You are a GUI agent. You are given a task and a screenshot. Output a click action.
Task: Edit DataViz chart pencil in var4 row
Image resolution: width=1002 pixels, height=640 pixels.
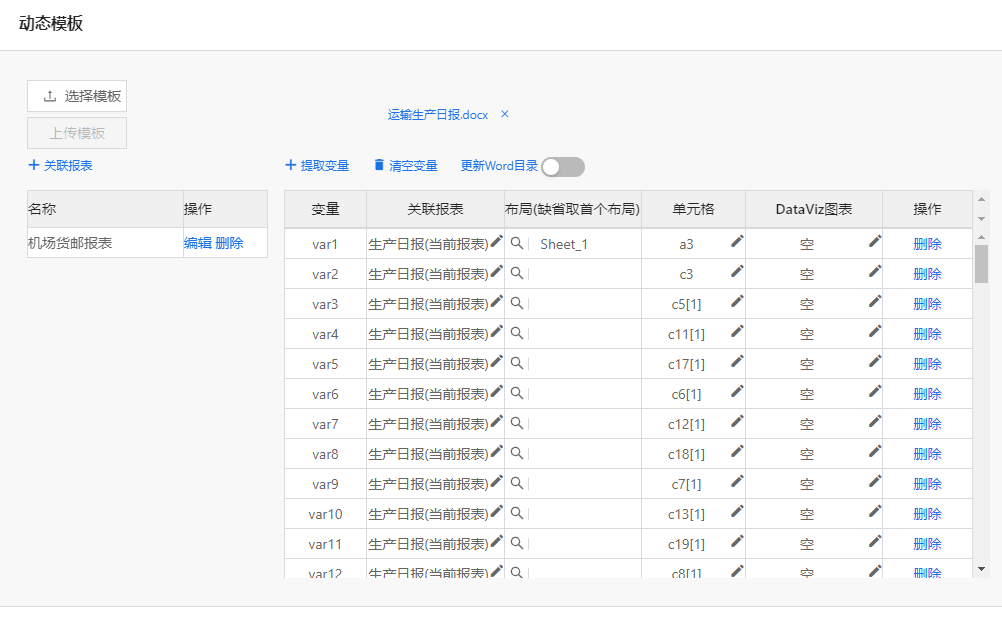point(875,331)
